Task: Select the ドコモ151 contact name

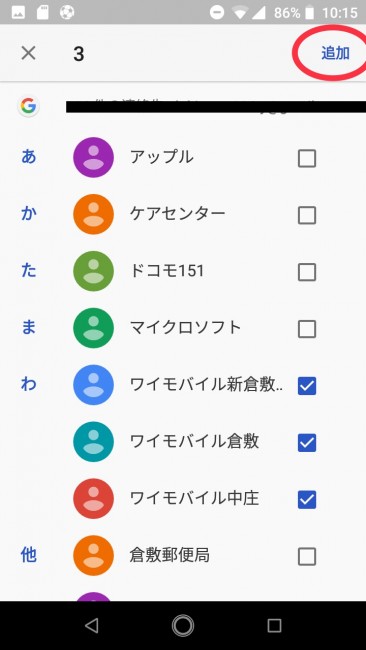Action: tap(167, 271)
